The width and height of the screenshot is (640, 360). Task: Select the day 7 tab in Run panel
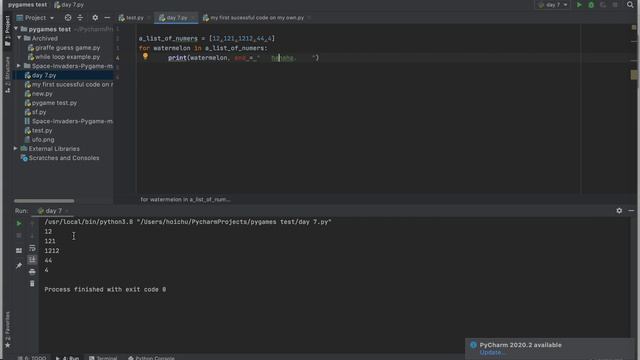click(x=53, y=211)
